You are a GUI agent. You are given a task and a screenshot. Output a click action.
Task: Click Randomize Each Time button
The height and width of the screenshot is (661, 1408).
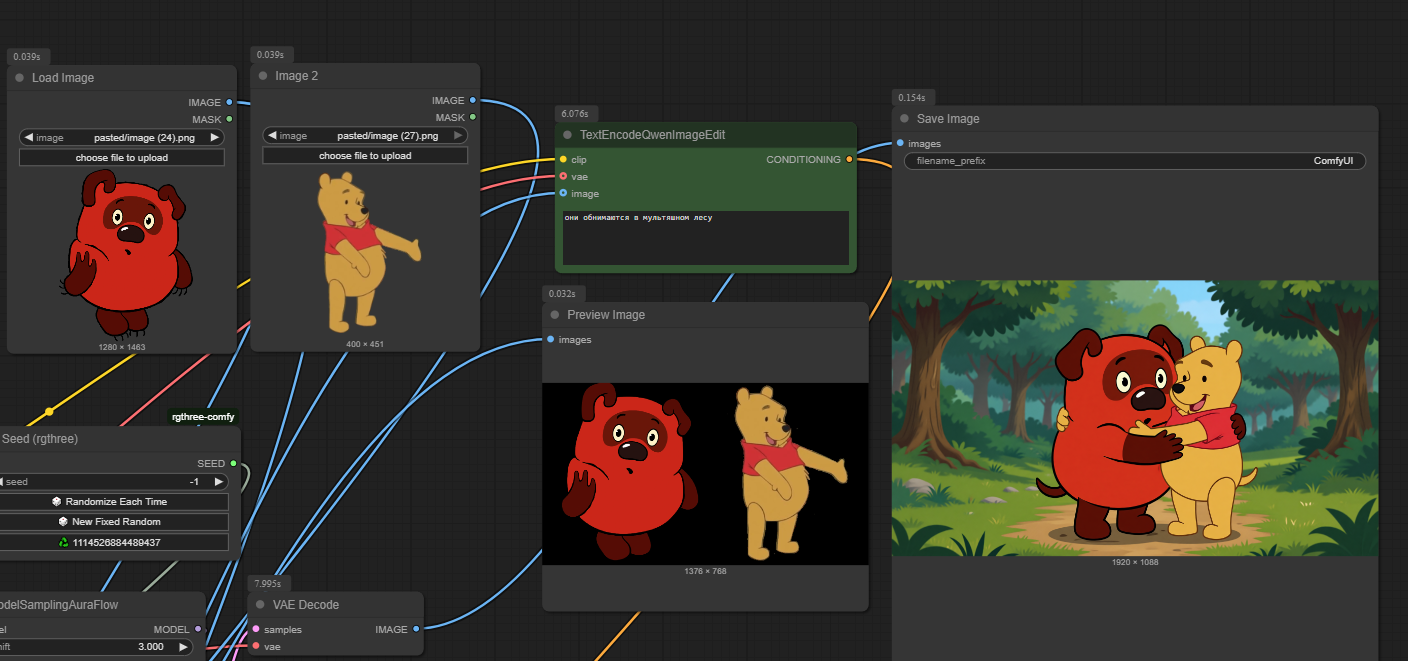pos(113,502)
